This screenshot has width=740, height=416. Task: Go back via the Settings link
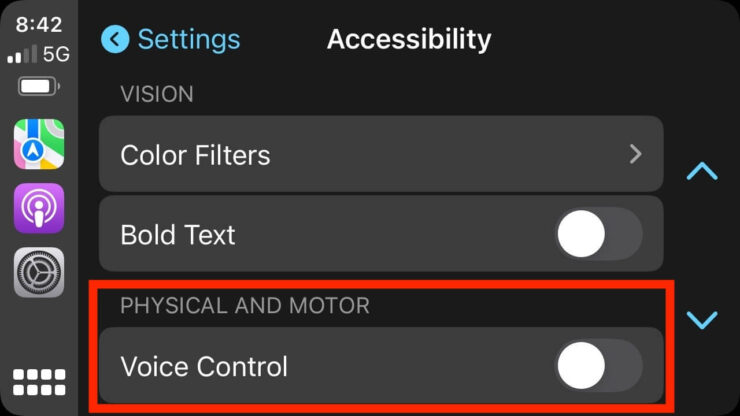(x=188, y=39)
